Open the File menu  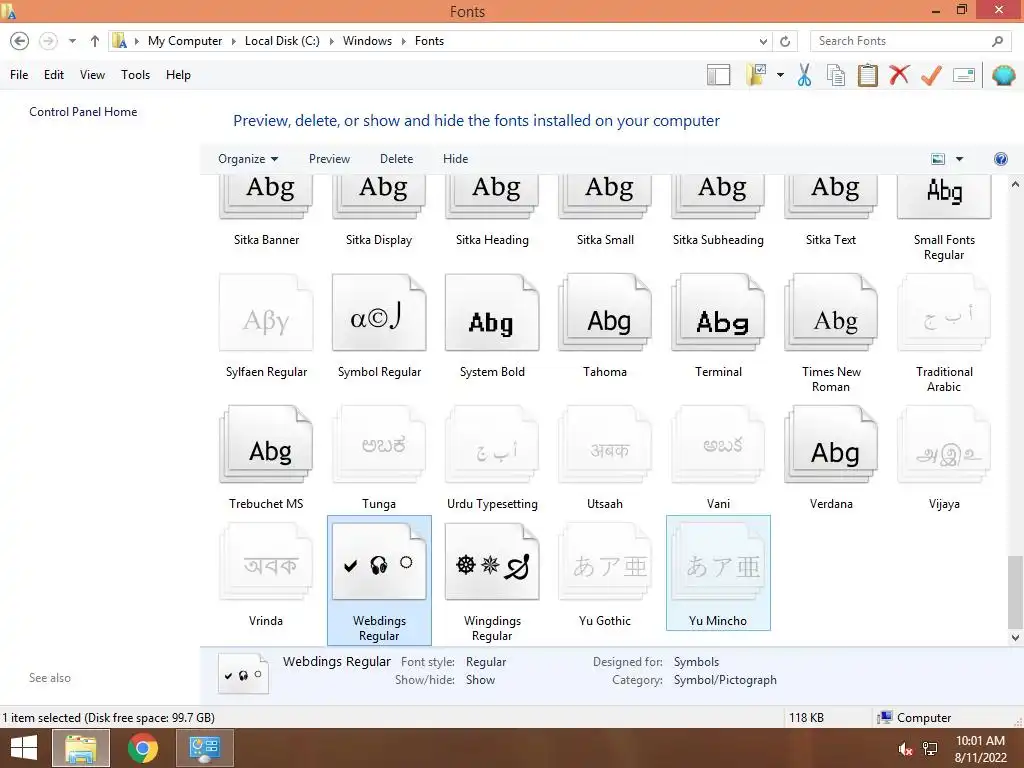(x=19, y=74)
